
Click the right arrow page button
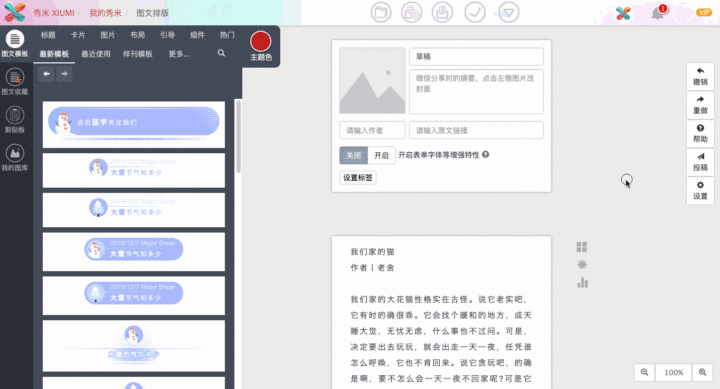[x=64, y=73]
